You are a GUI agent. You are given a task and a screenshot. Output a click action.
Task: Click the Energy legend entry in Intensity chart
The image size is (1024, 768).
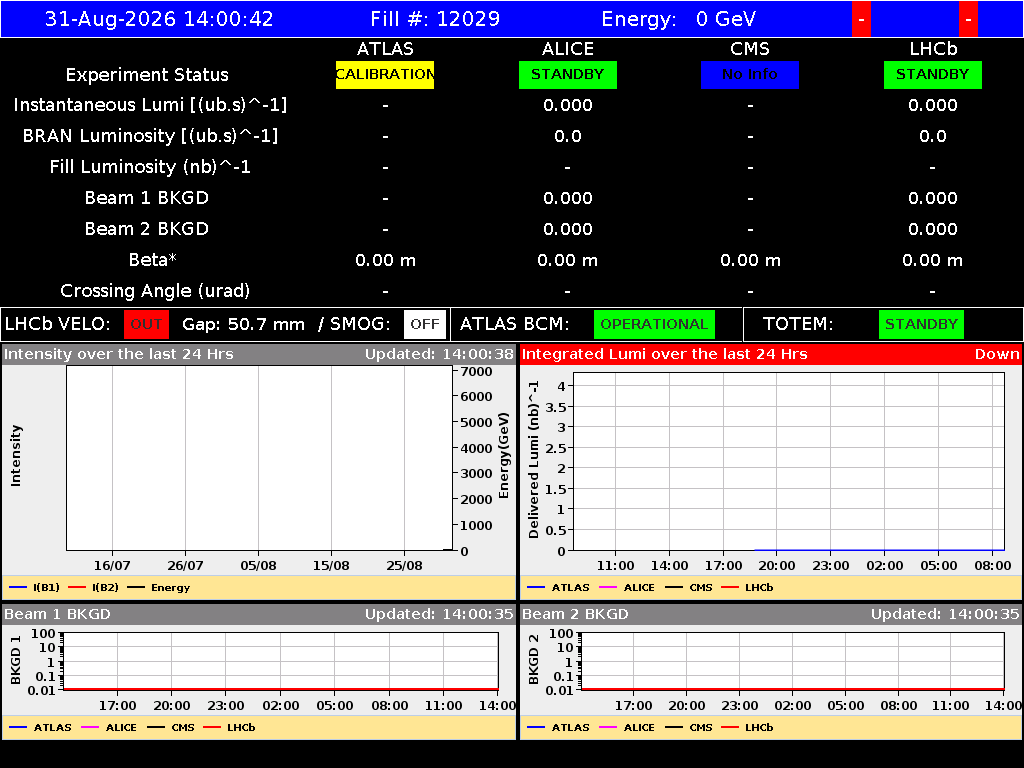pyautogui.click(x=159, y=587)
